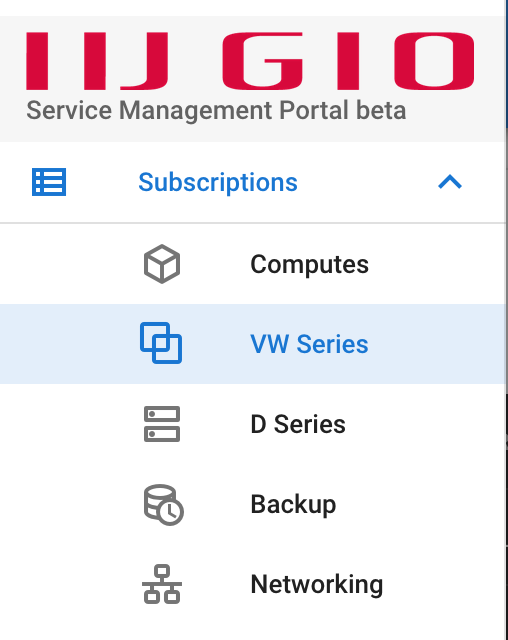This screenshot has width=508, height=640.
Task: Click the Subscriptions list icon
Action: [49, 182]
